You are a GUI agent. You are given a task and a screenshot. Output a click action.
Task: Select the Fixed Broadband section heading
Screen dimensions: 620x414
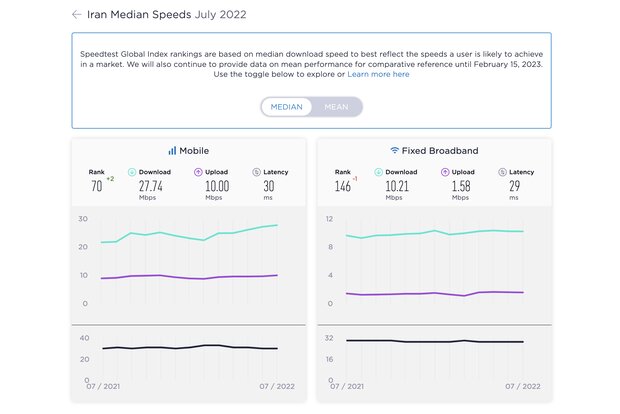(x=440, y=151)
